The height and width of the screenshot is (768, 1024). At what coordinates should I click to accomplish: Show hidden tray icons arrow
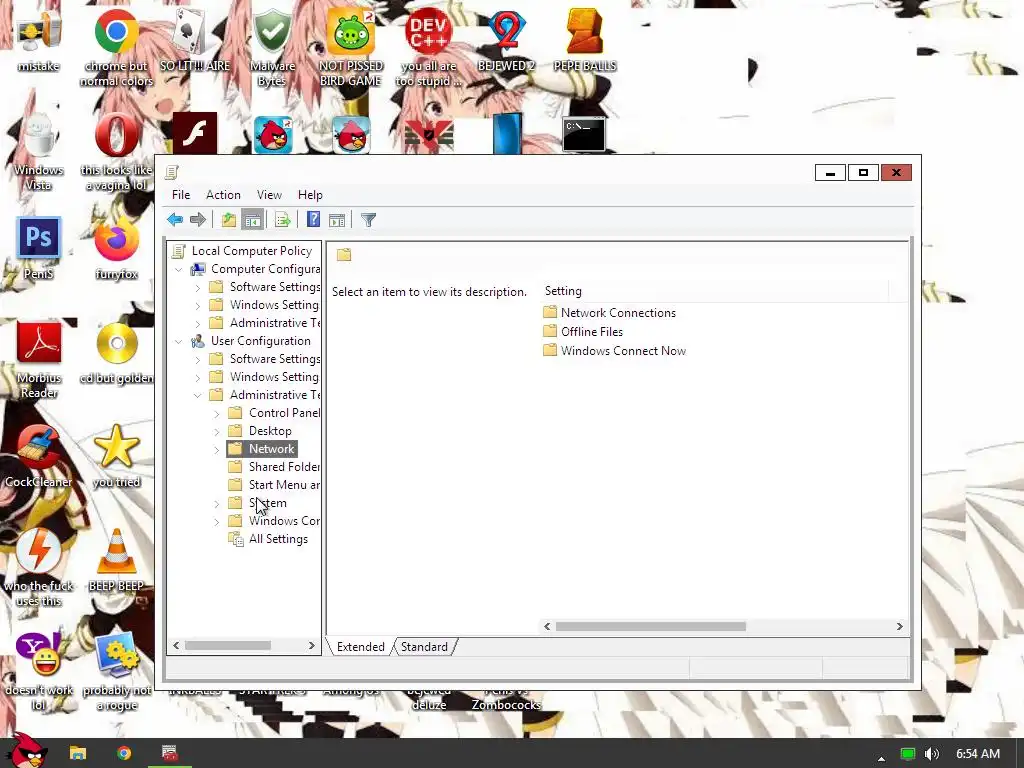point(881,758)
